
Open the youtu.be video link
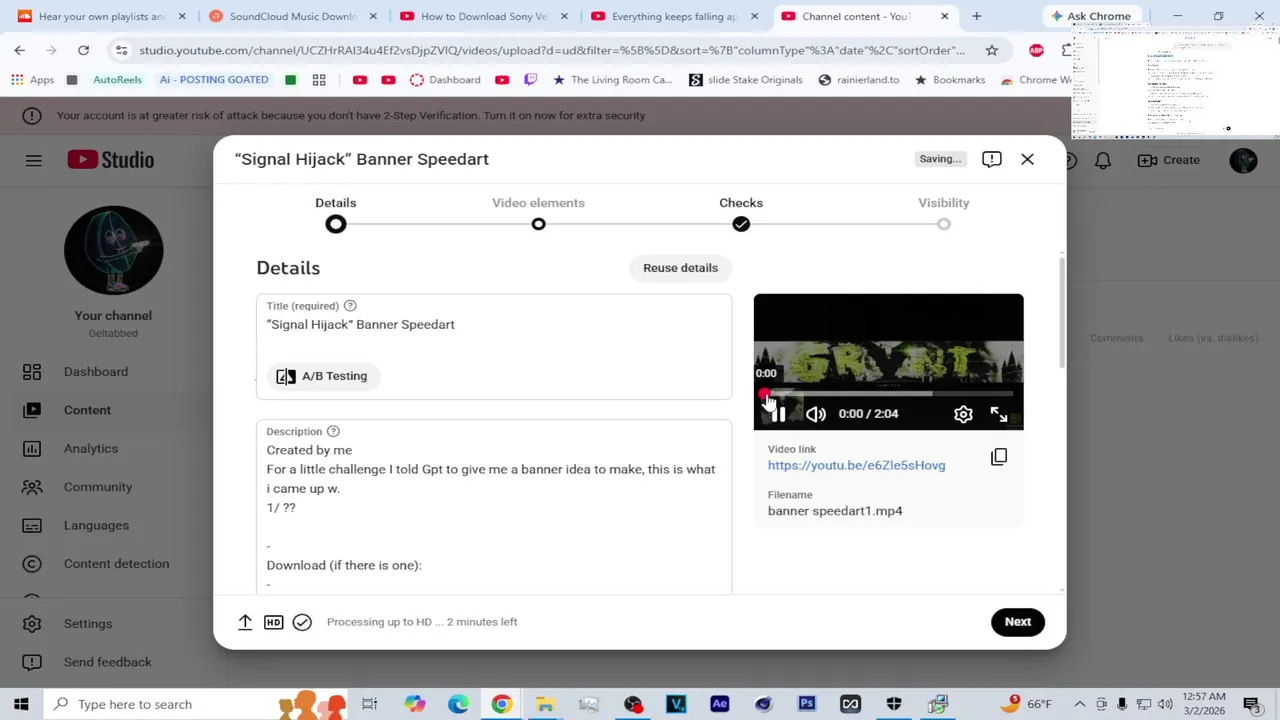pos(856,465)
